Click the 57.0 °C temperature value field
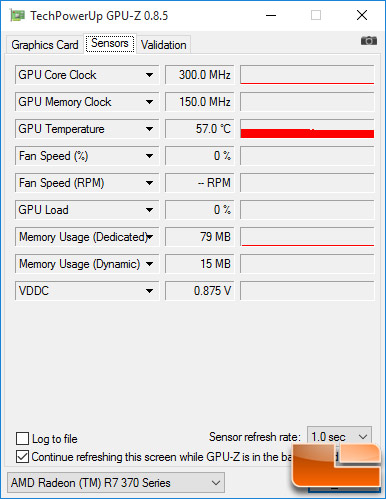Viewport: 386px width, 499px height. pos(200,129)
